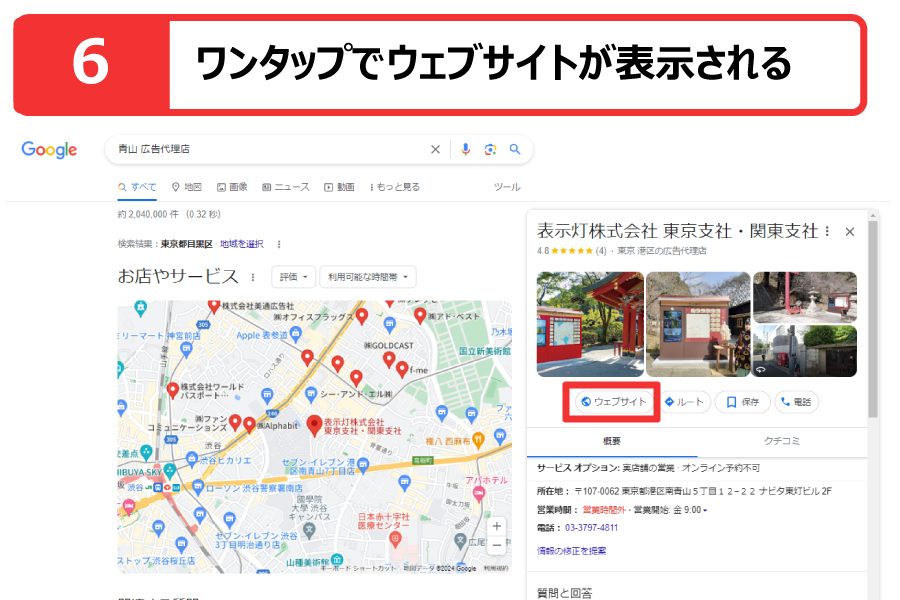Click the ローソン 渋谷警察署南店 marker
The image size is (900, 600).
[x=197, y=488]
